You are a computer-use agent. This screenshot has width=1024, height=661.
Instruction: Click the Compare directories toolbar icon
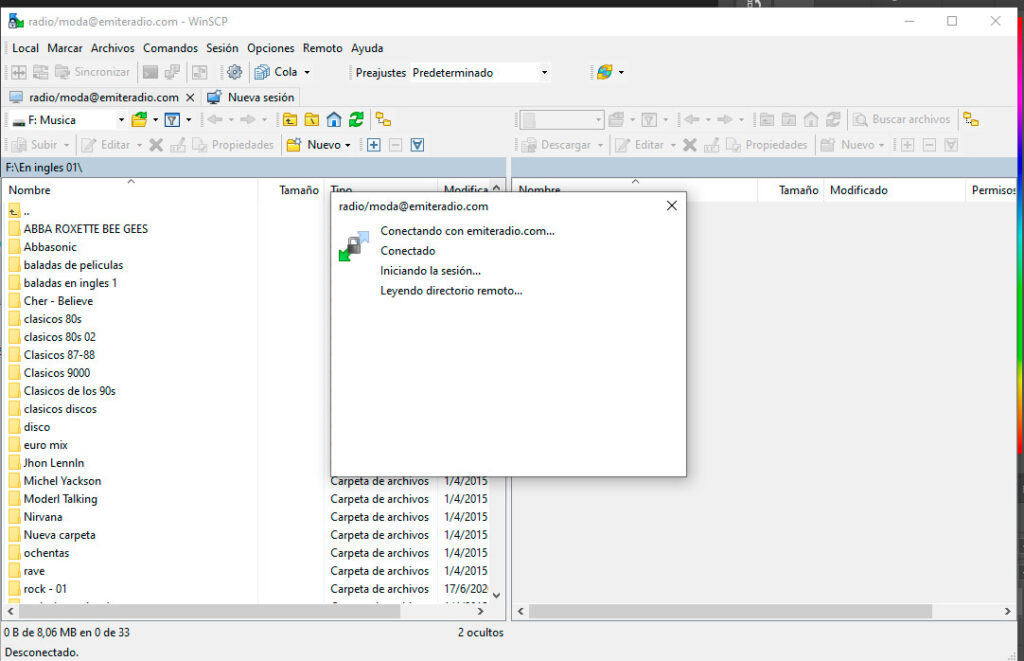coord(19,73)
